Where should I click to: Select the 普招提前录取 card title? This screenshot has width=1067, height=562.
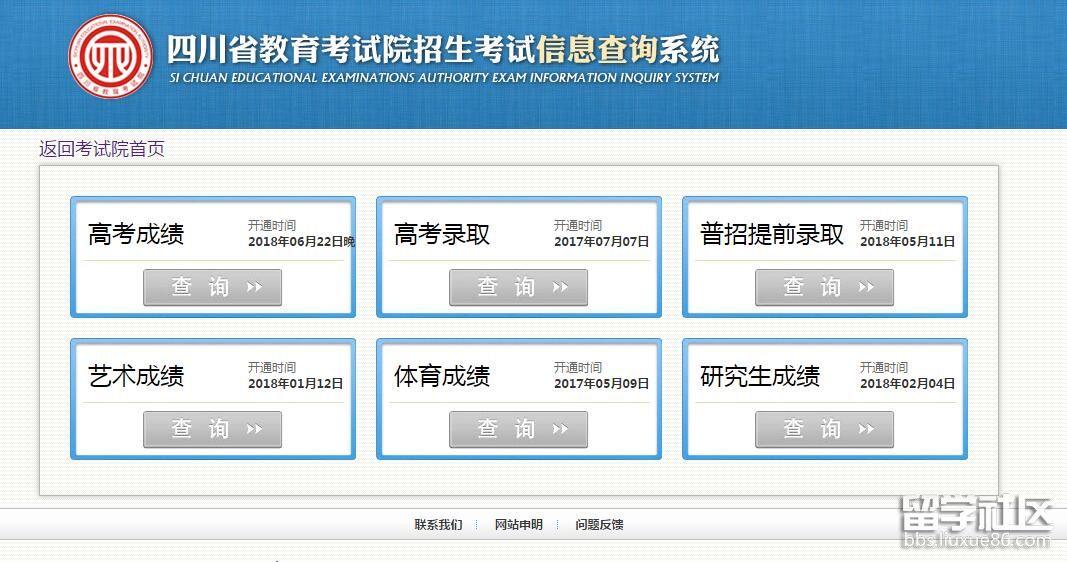(x=772, y=235)
